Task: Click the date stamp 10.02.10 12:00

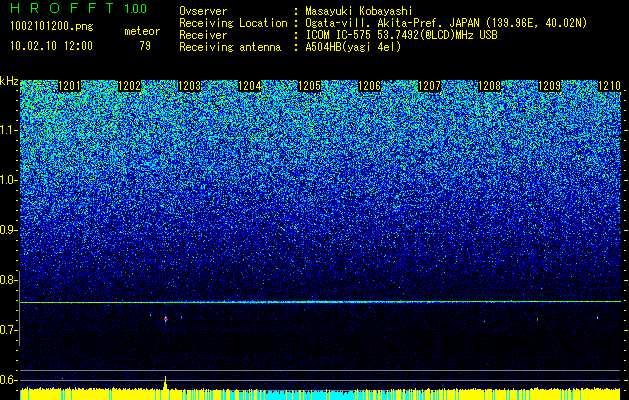Action: [51, 45]
